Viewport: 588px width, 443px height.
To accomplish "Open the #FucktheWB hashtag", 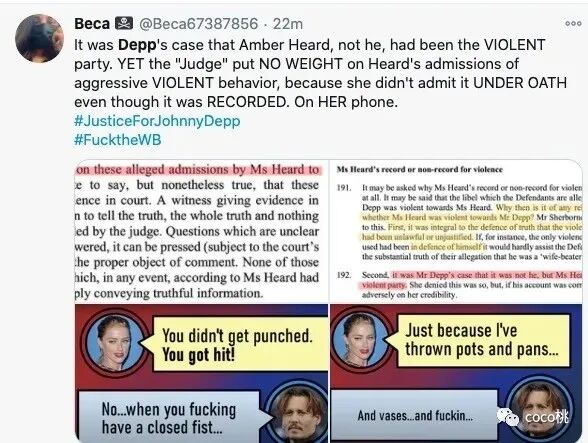I will (x=118, y=140).
